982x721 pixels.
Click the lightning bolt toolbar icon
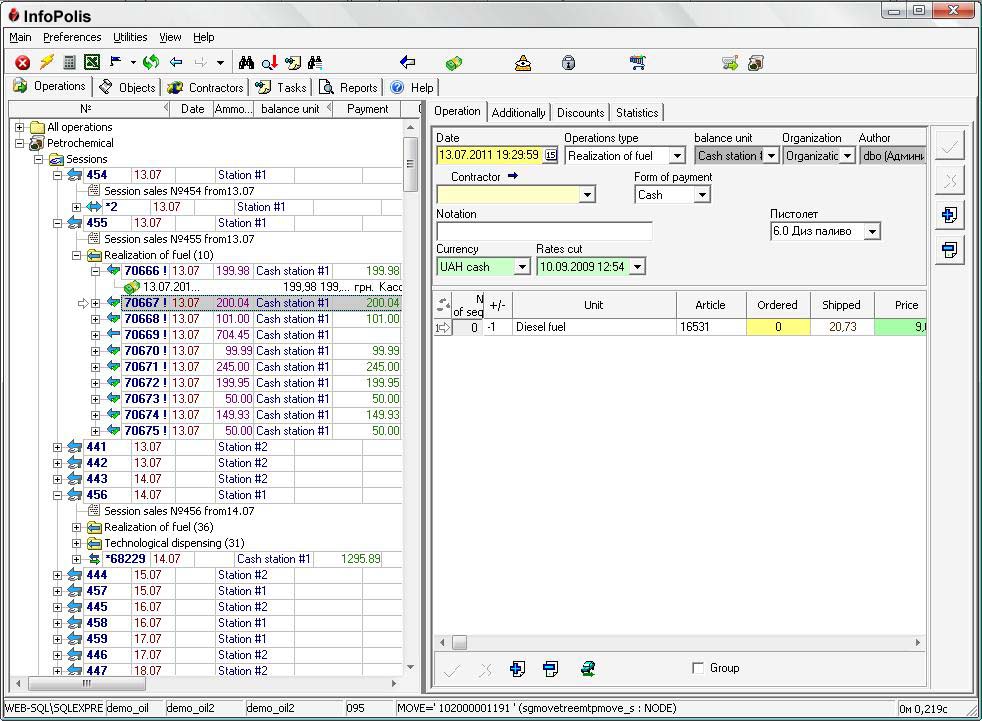[46, 62]
